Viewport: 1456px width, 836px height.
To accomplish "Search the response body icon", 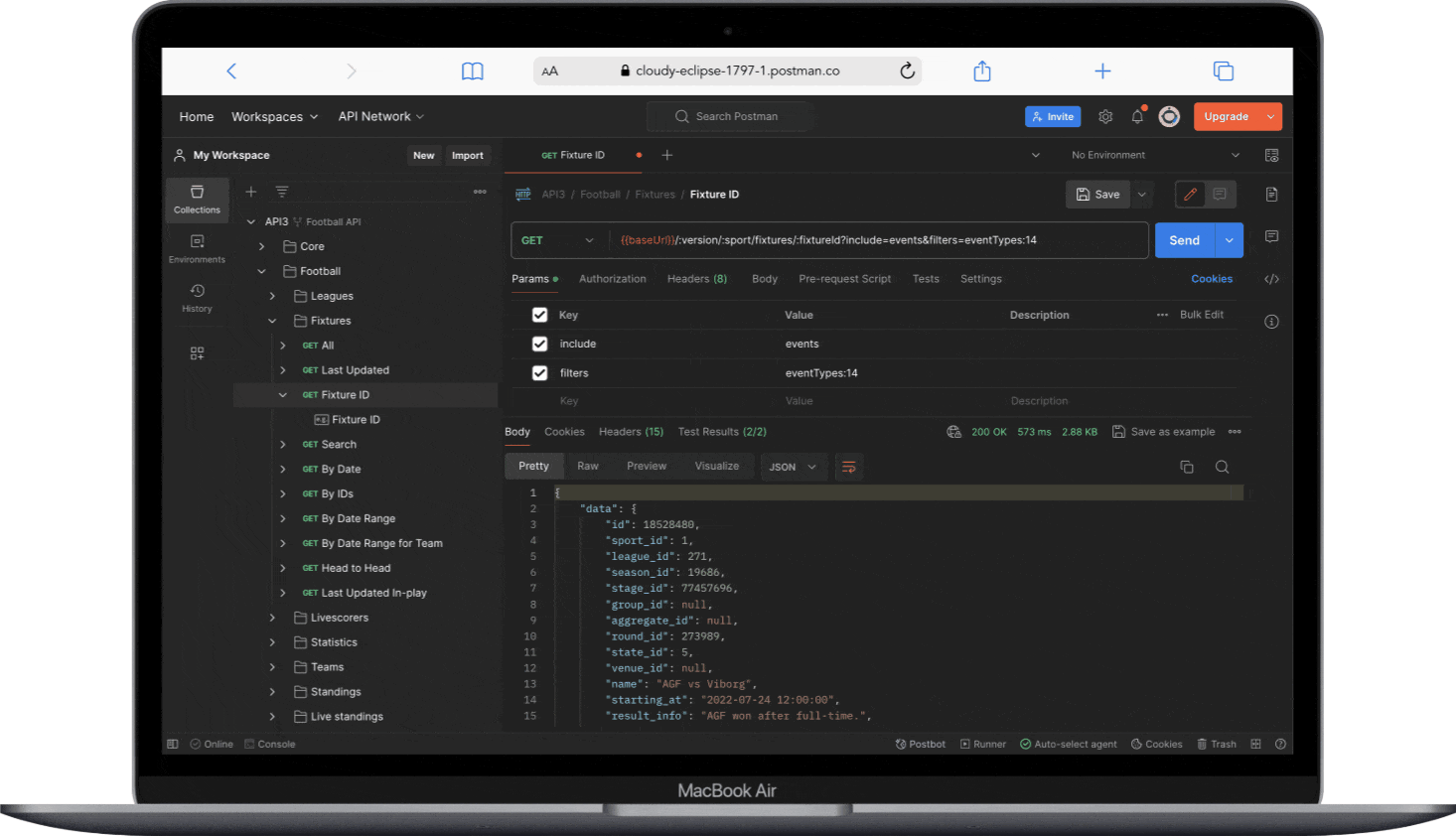I will tap(1222, 467).
